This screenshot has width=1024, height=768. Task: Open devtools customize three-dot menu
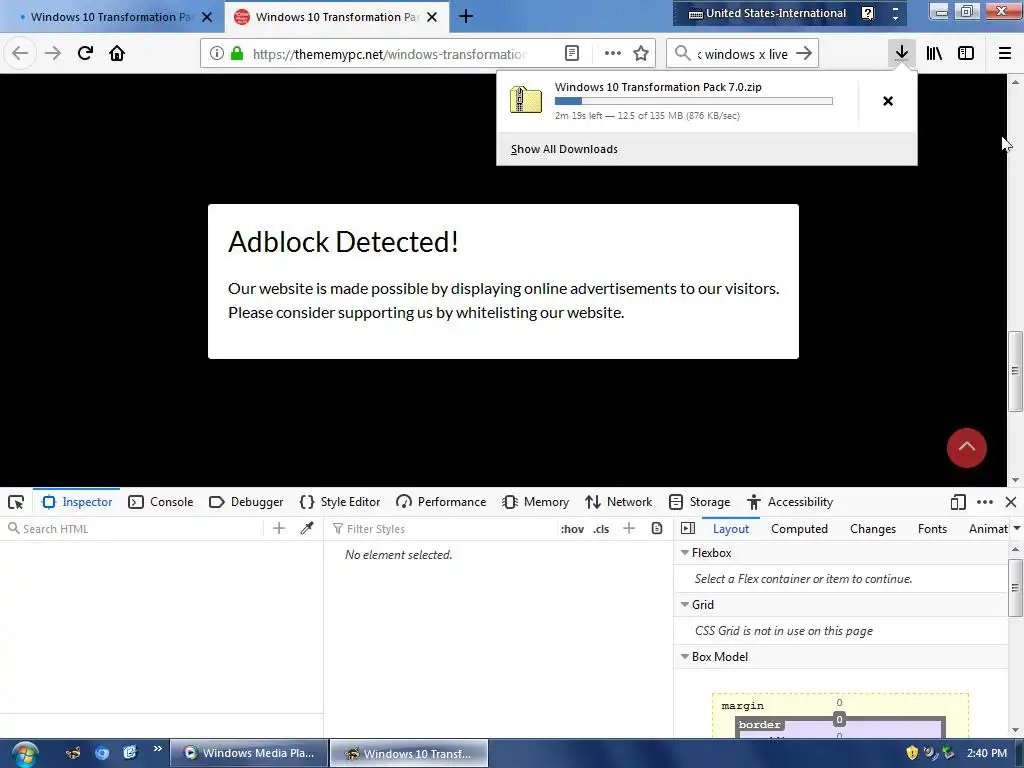coord(985,502)
